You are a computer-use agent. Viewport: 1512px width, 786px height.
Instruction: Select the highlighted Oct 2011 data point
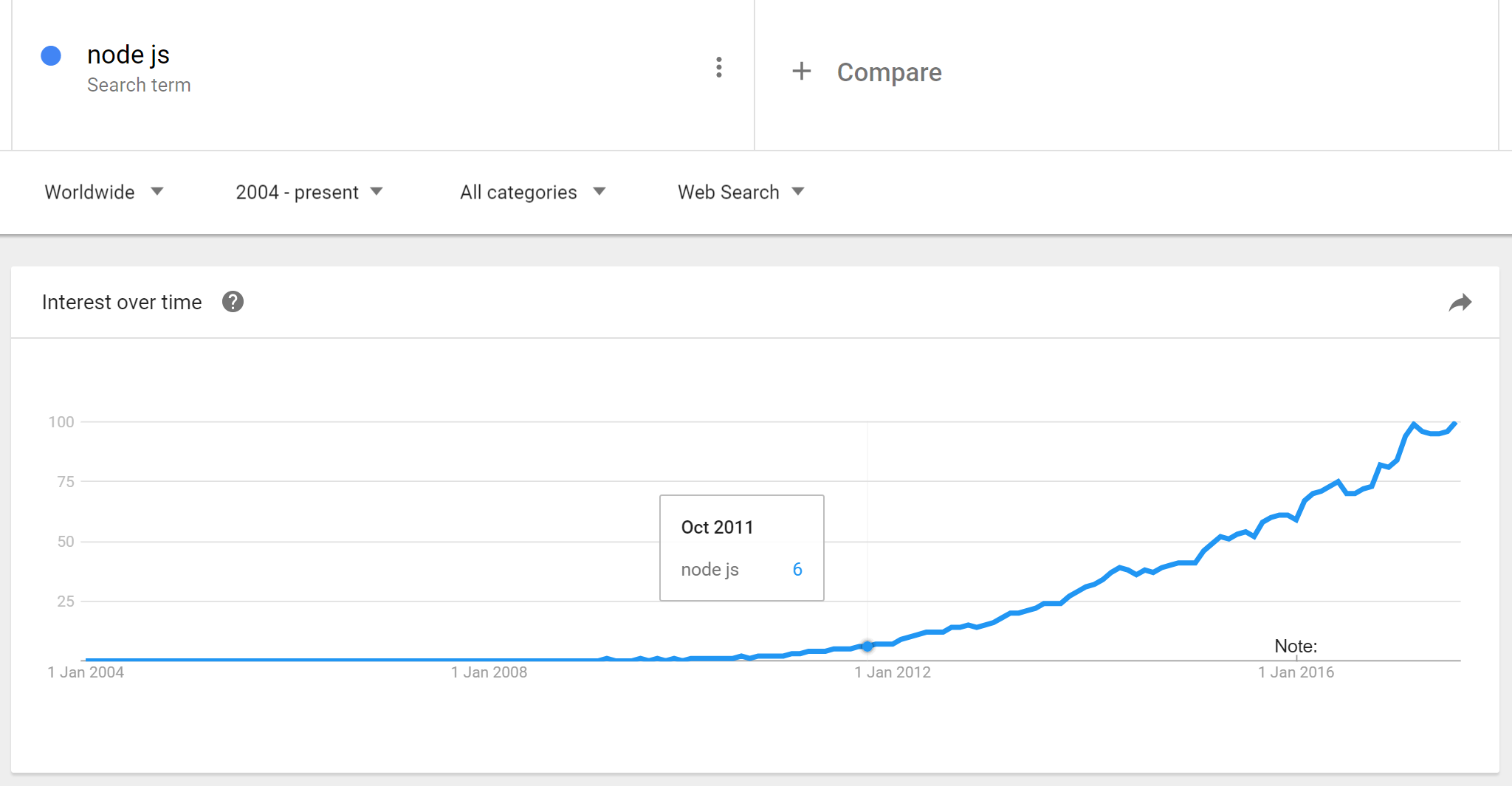pyautogui.click(x=867, y=646)
